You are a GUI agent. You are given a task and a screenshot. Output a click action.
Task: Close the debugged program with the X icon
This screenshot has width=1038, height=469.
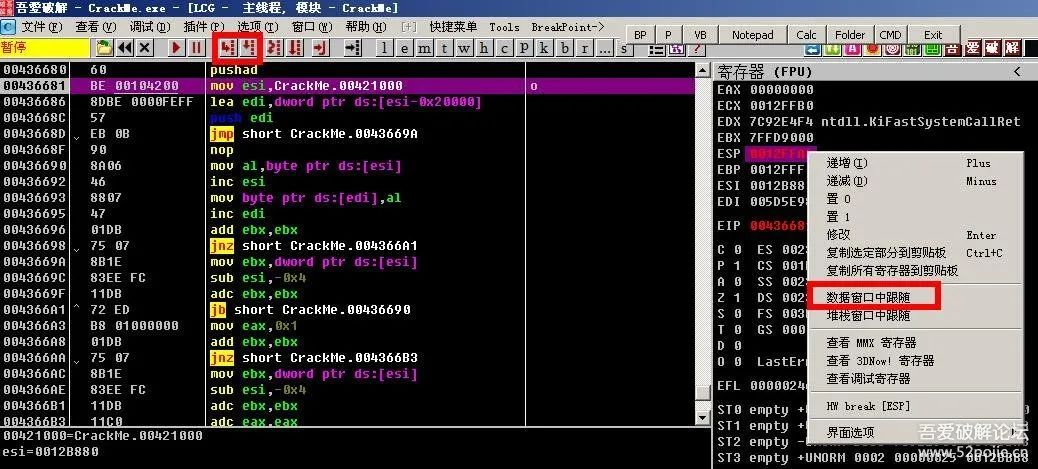pos(145,48)
